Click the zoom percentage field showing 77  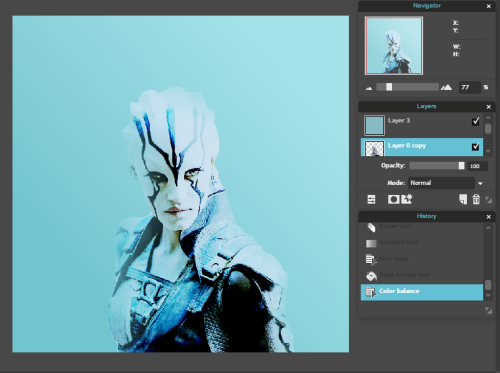pos(469,87)
